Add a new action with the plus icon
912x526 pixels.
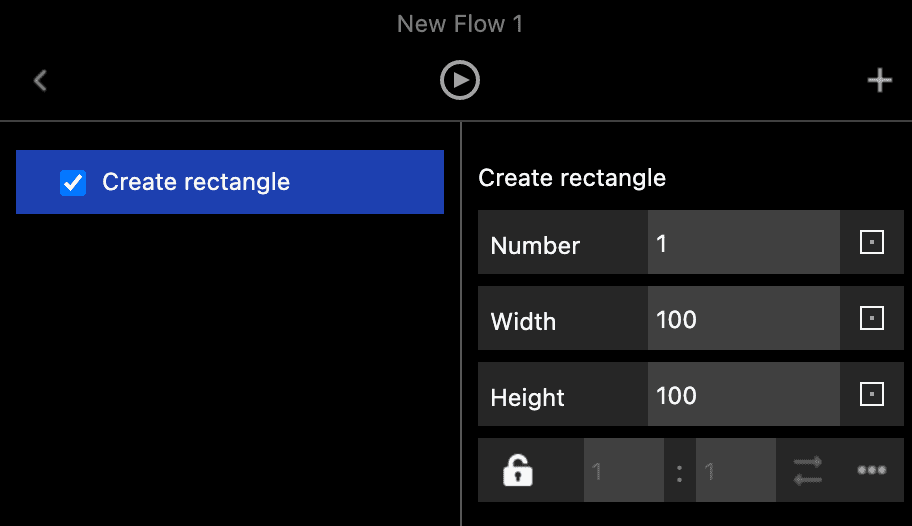coord(879,81)
